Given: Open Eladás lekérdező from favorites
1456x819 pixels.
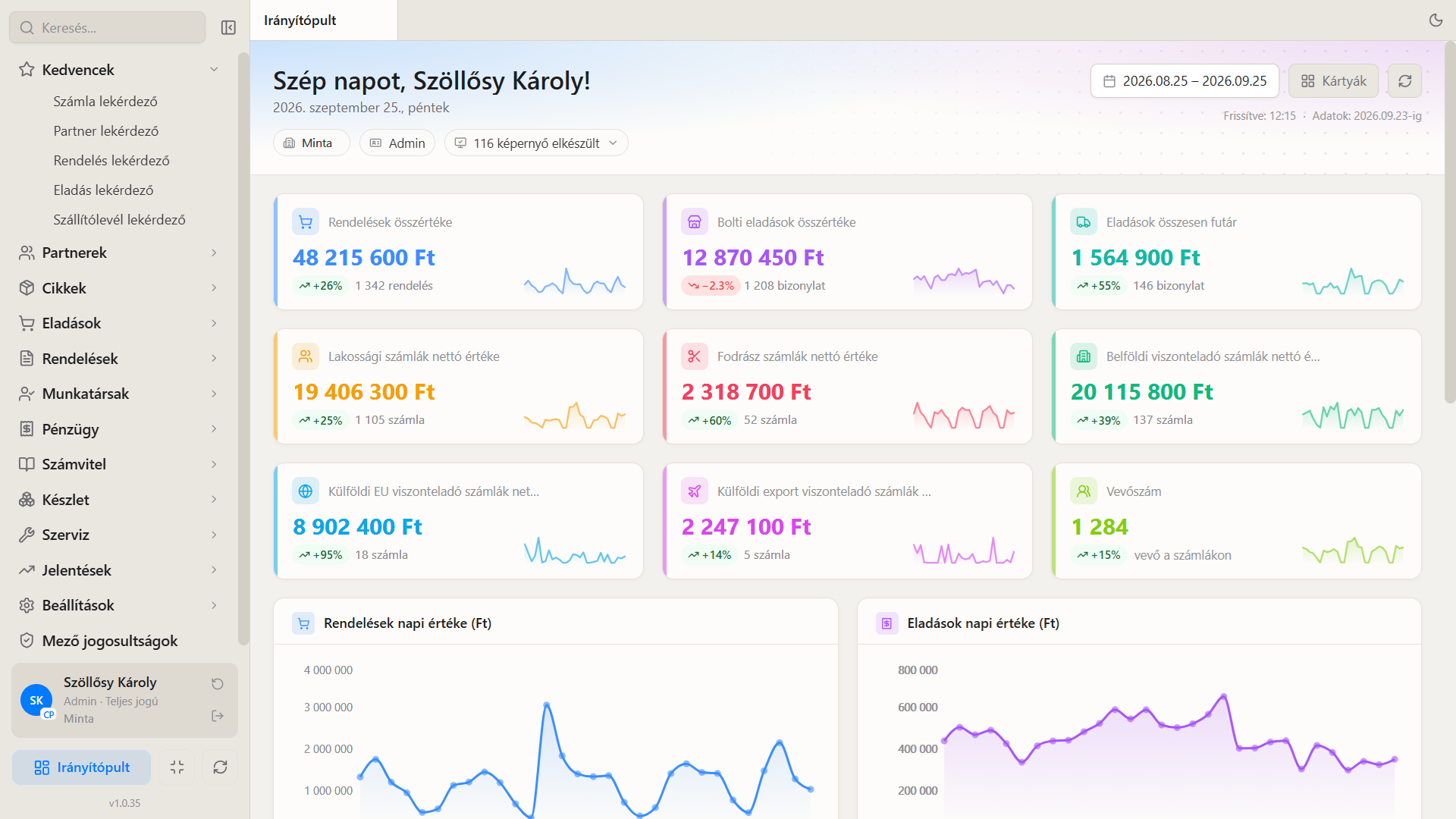Looking at the screenshot, I should pyautogui.click(x=103, y=190).
